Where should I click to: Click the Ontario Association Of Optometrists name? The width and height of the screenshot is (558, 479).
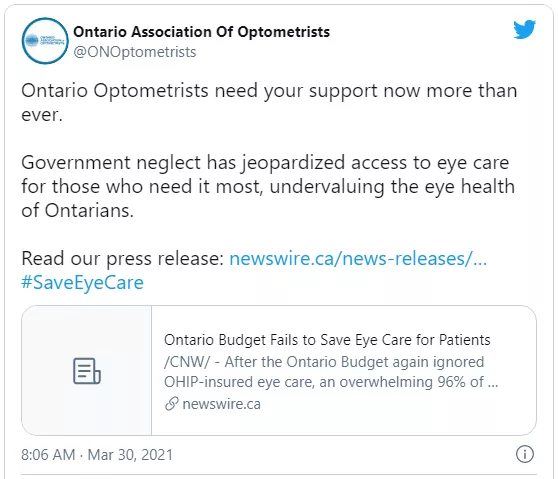coord(201,32)
